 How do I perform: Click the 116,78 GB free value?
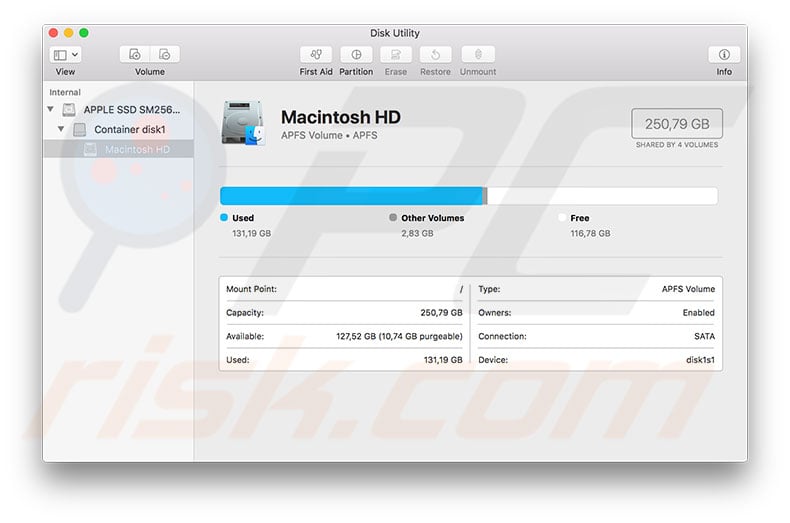(590, 233)
